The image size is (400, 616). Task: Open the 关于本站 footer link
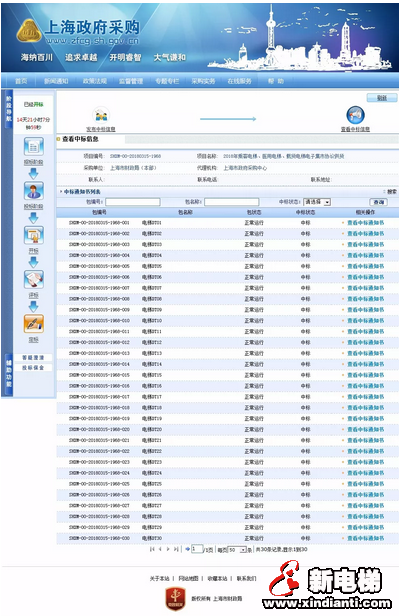[160, 579]
